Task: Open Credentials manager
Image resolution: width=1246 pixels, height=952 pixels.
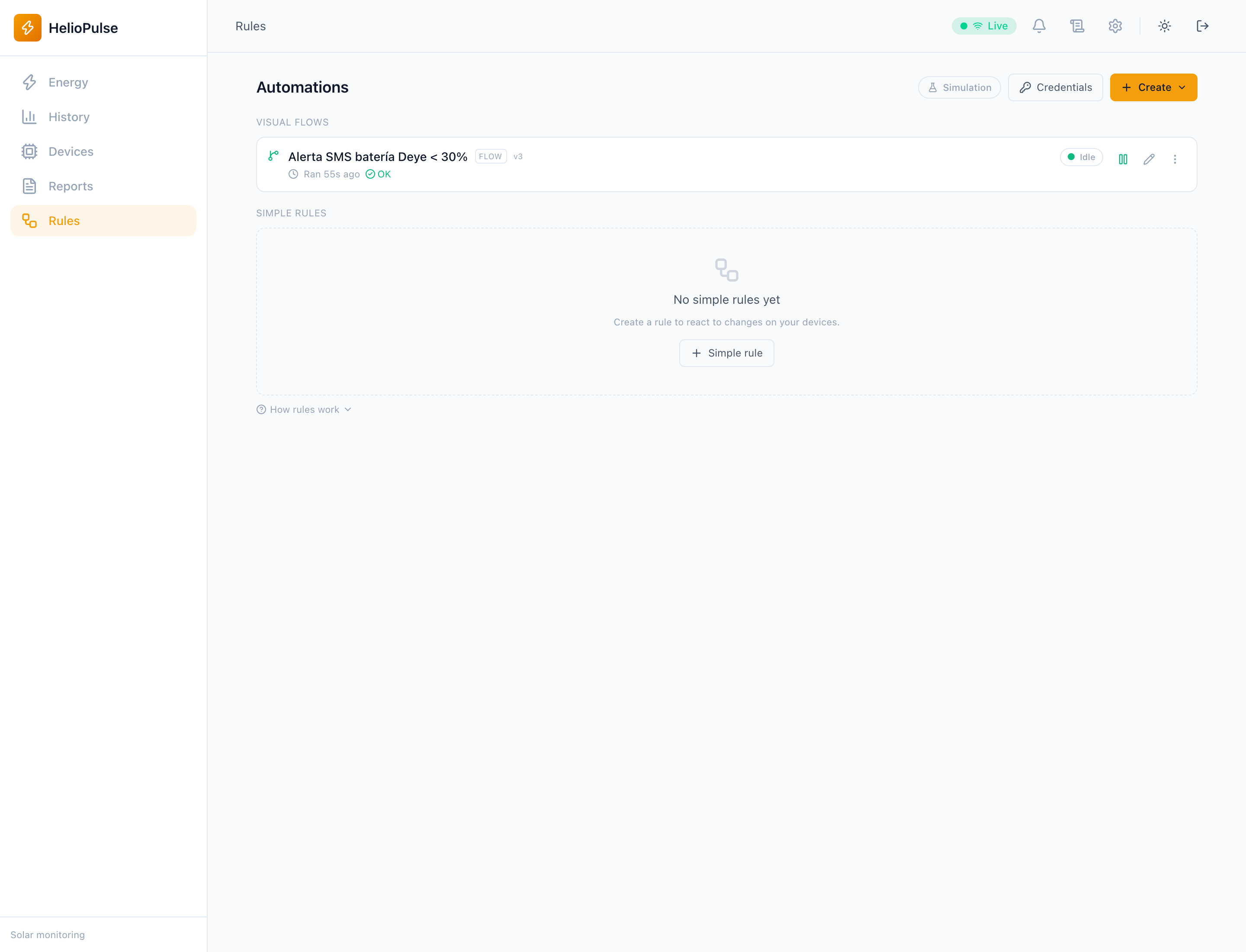Action: pyautogui.click(x=1055, y=87)
